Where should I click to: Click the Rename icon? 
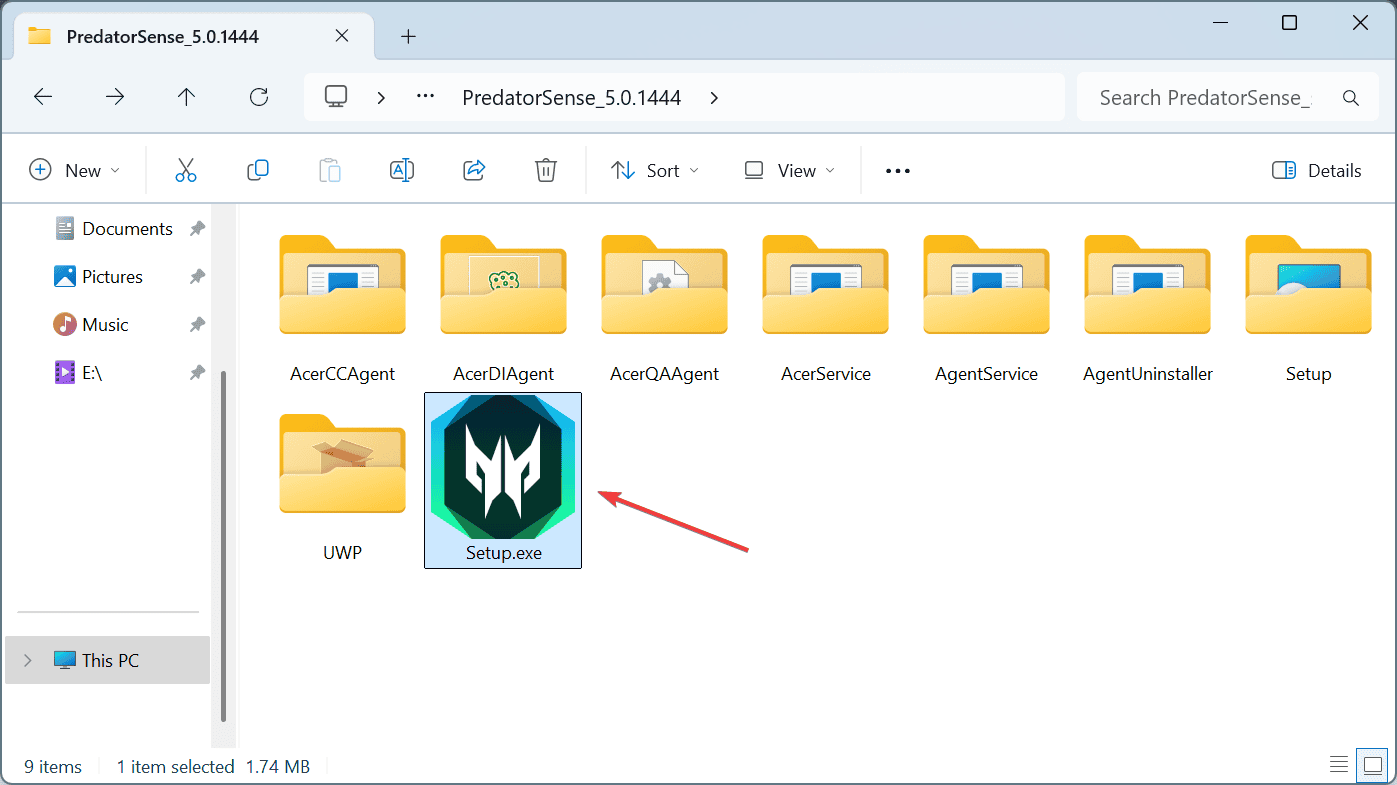pos(402,170)
